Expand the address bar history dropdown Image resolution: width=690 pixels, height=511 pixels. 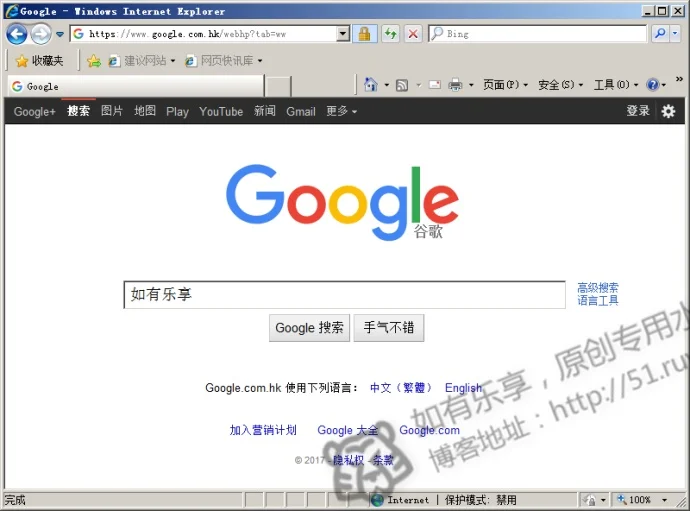point(344,34)
